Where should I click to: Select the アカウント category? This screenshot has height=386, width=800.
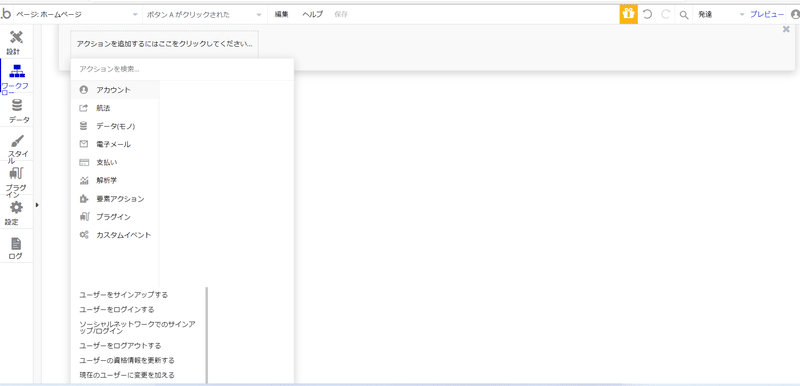[115, 90]
